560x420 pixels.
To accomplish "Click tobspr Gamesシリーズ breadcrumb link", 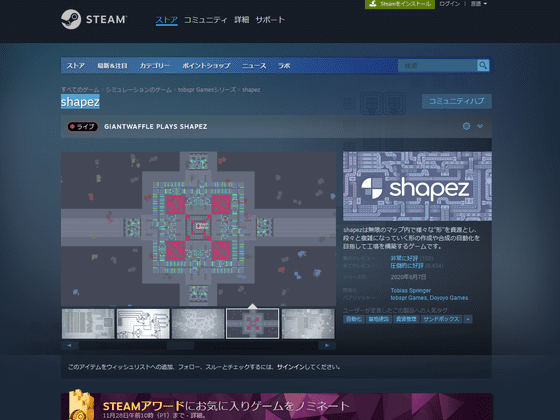I will click(207, 90).
